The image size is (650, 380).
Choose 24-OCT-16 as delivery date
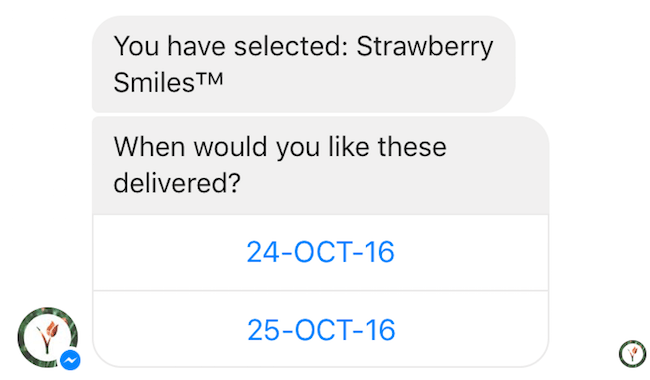point(320,252)
